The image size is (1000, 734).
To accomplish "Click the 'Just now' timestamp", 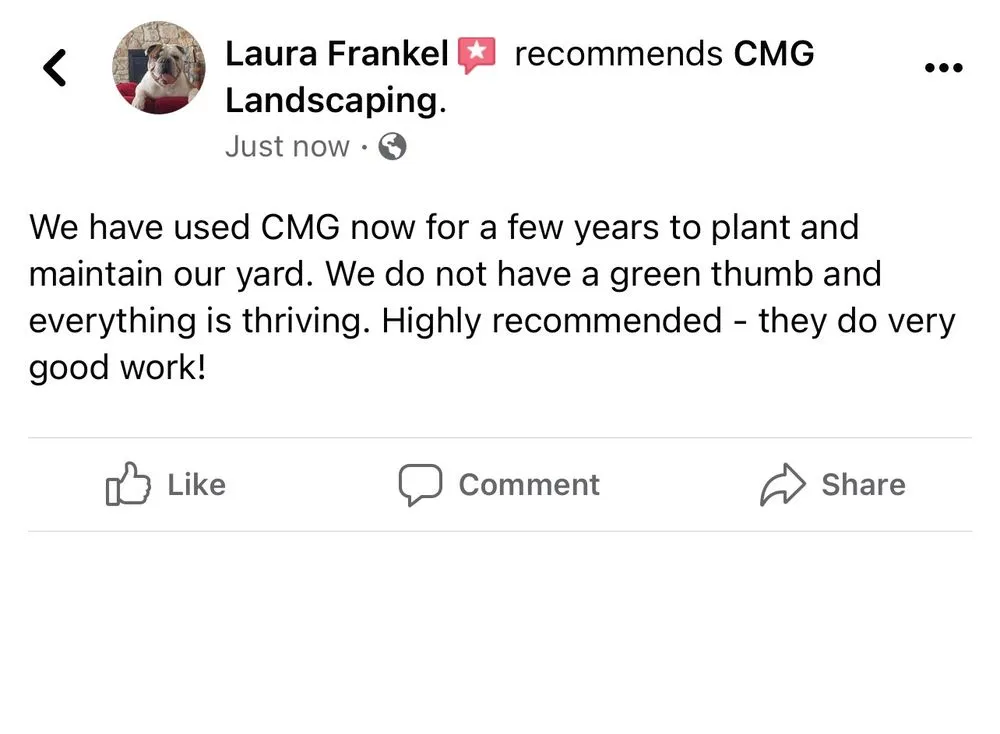I will pos(287,146).
